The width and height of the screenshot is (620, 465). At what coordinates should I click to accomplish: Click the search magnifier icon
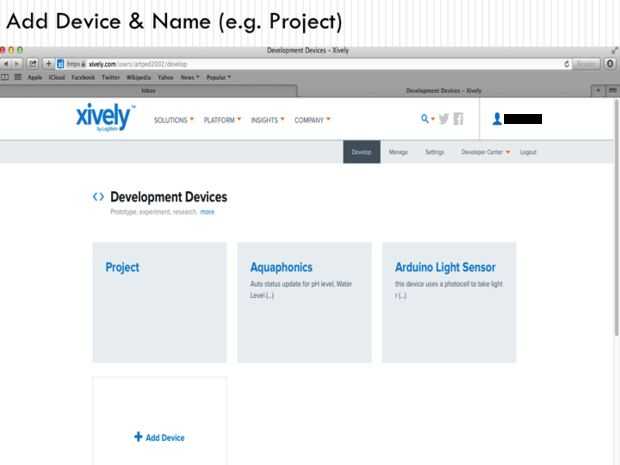point(425,119)
